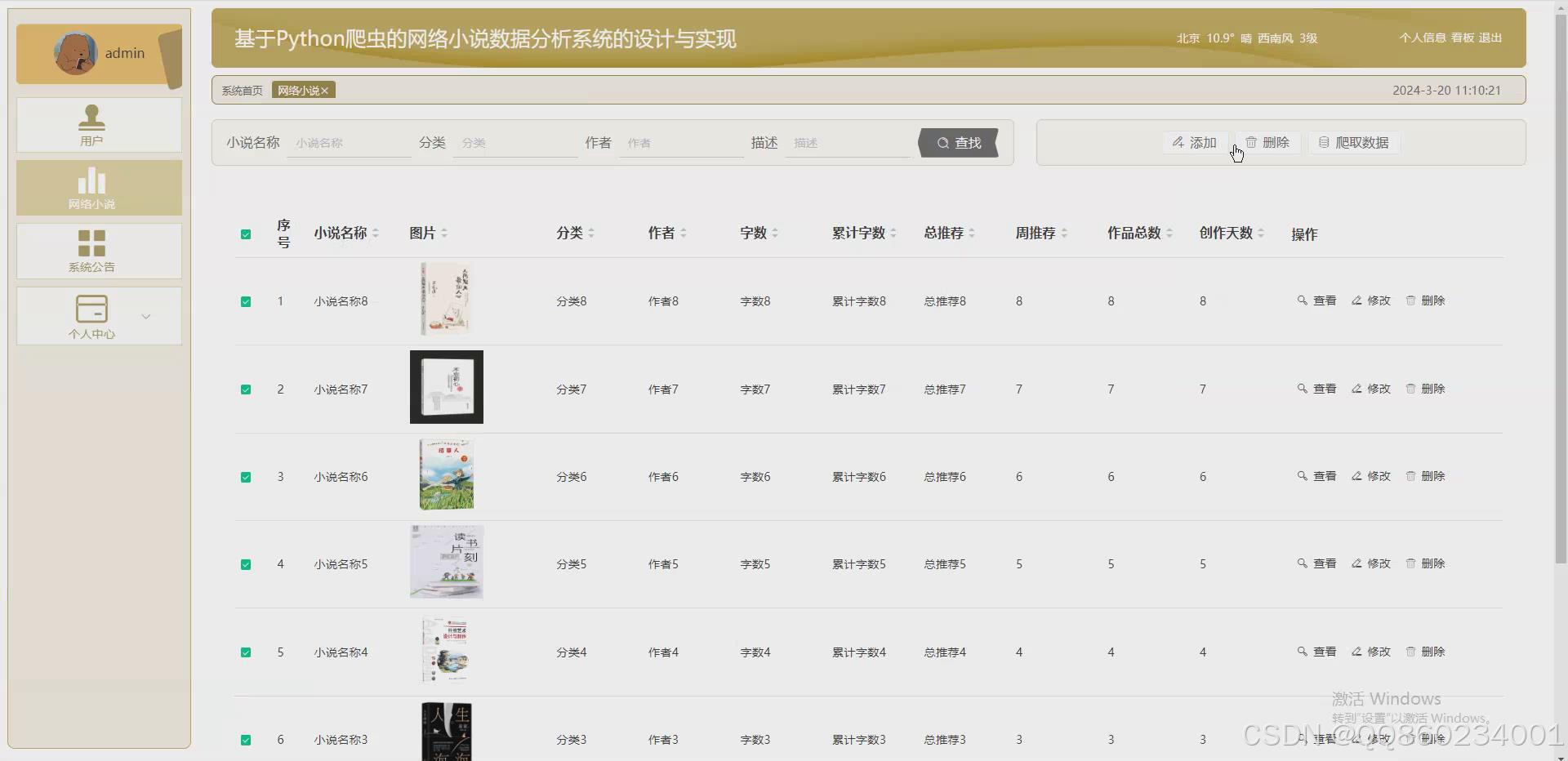Expand the 个人中心 submenu chevron
Screen dimensions: 1568x761
146,317
